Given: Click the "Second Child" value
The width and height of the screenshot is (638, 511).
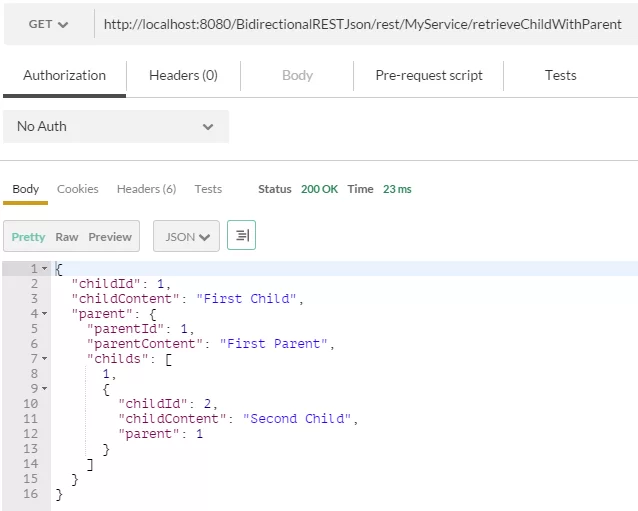Looking at the screenshot, I should [297, 419].
